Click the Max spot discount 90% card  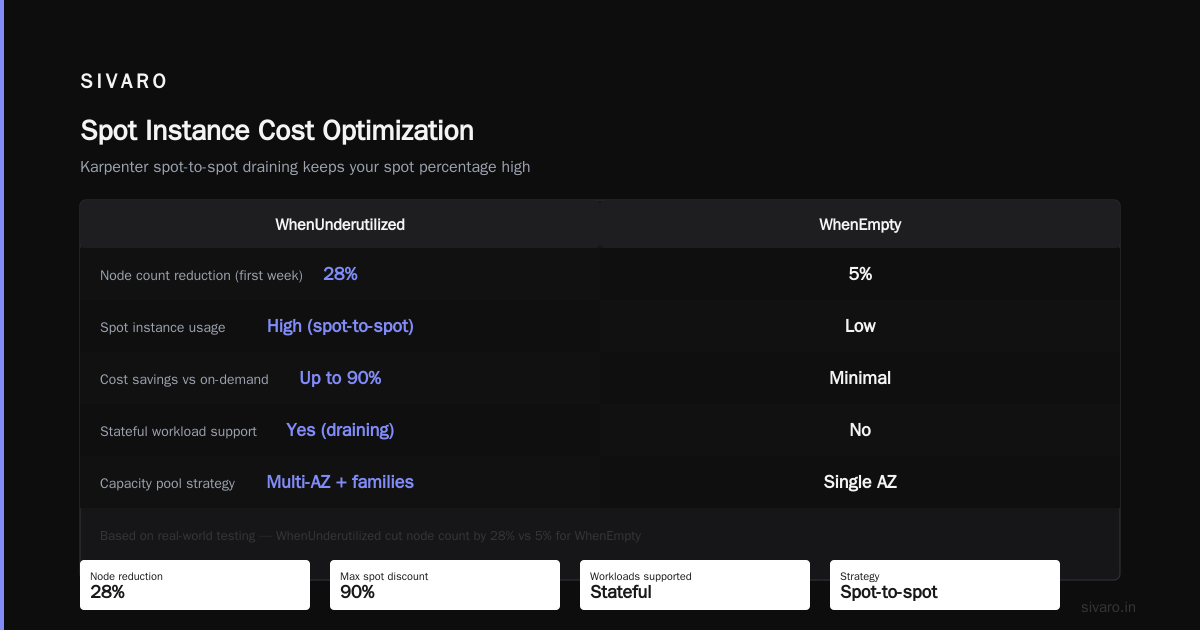pyautogui.click(x=445, y=585)
